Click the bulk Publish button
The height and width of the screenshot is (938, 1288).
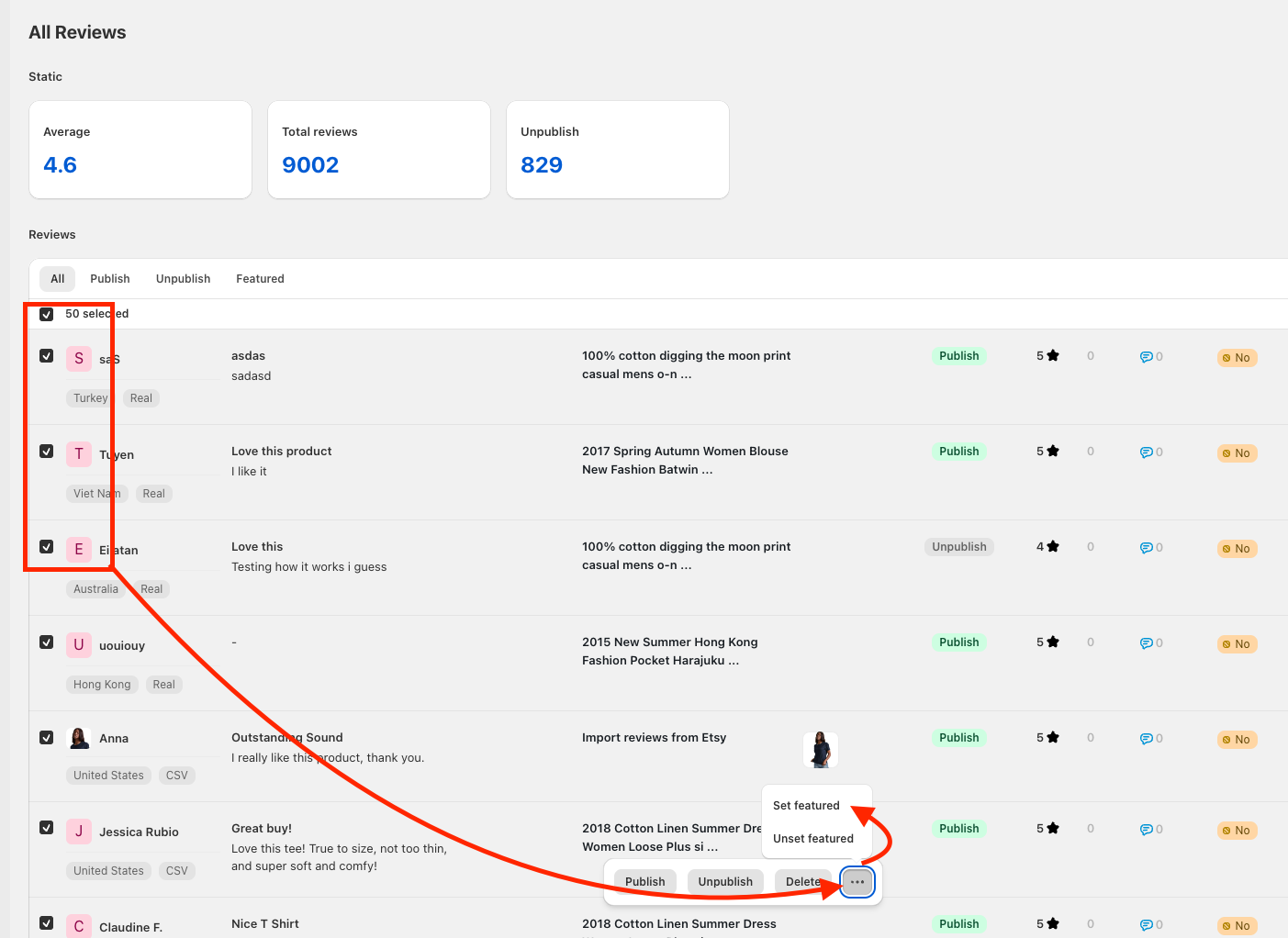click(645, 882)
